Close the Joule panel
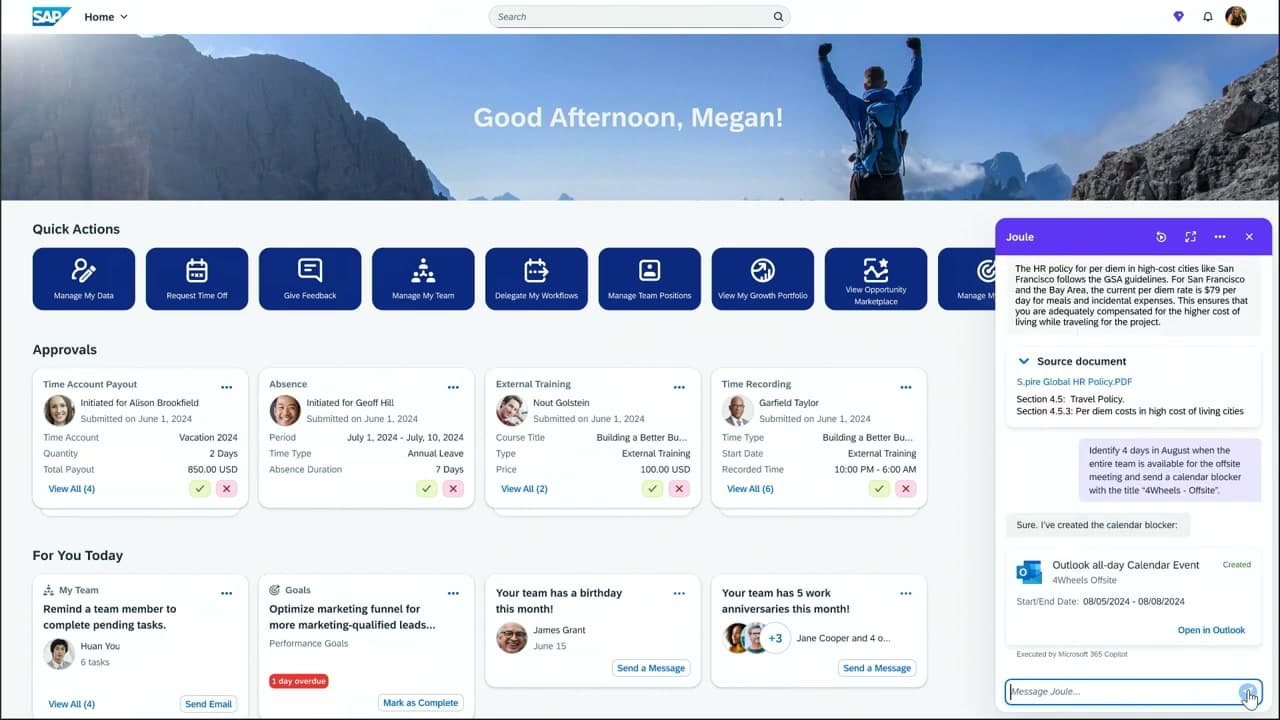1280x720 pixels. point(1249,237)
